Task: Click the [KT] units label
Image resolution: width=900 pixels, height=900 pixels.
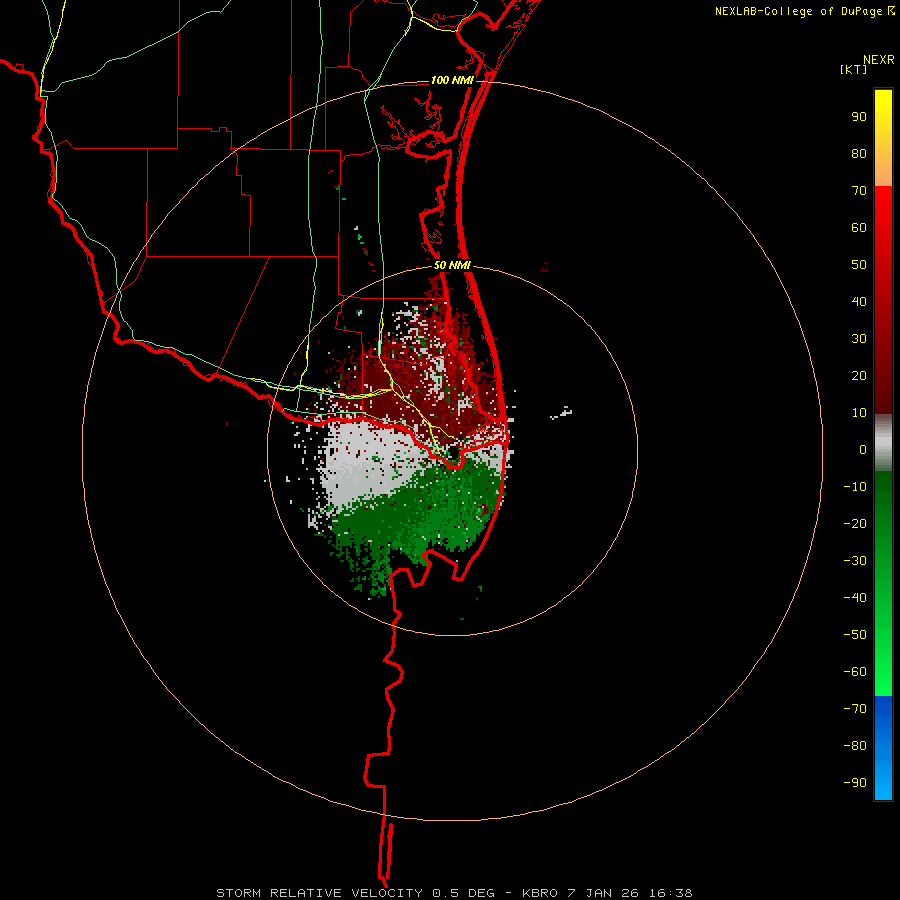Action: point(854,69)
